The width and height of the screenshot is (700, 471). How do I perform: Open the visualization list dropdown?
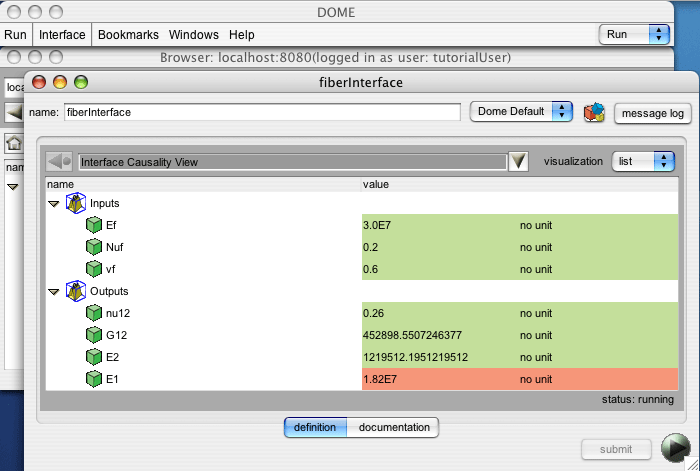pyautogui.click(x=643, y=162)
